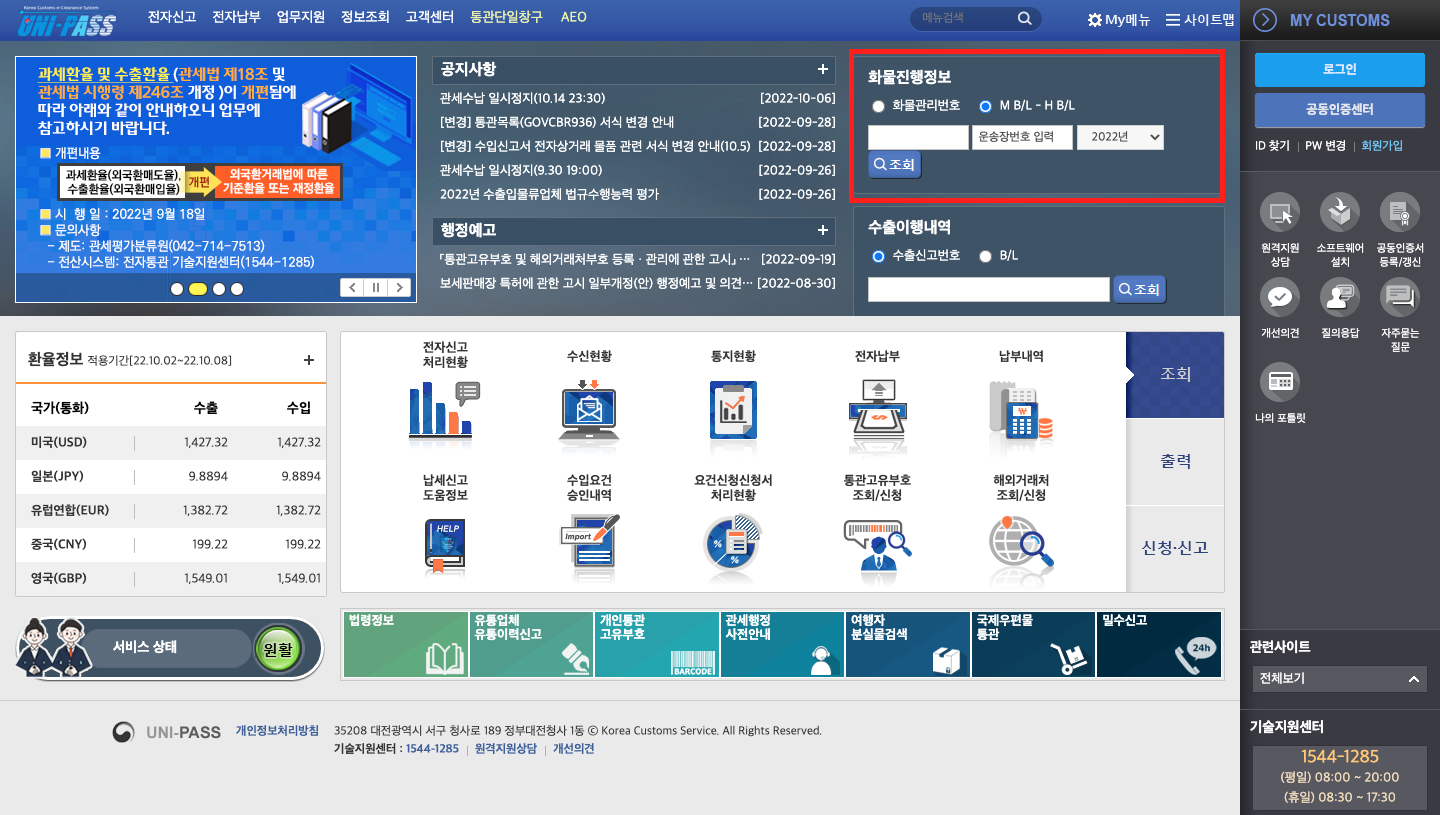Click the second carousel pagination dot

(x=197, y=288)
